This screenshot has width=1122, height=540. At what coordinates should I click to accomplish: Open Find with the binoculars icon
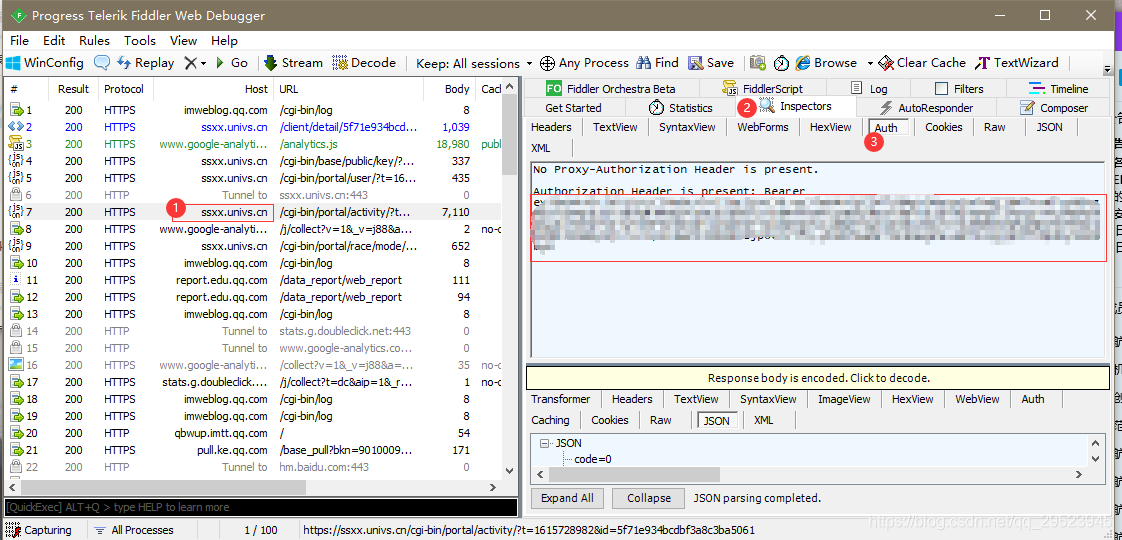pos(657,63)
